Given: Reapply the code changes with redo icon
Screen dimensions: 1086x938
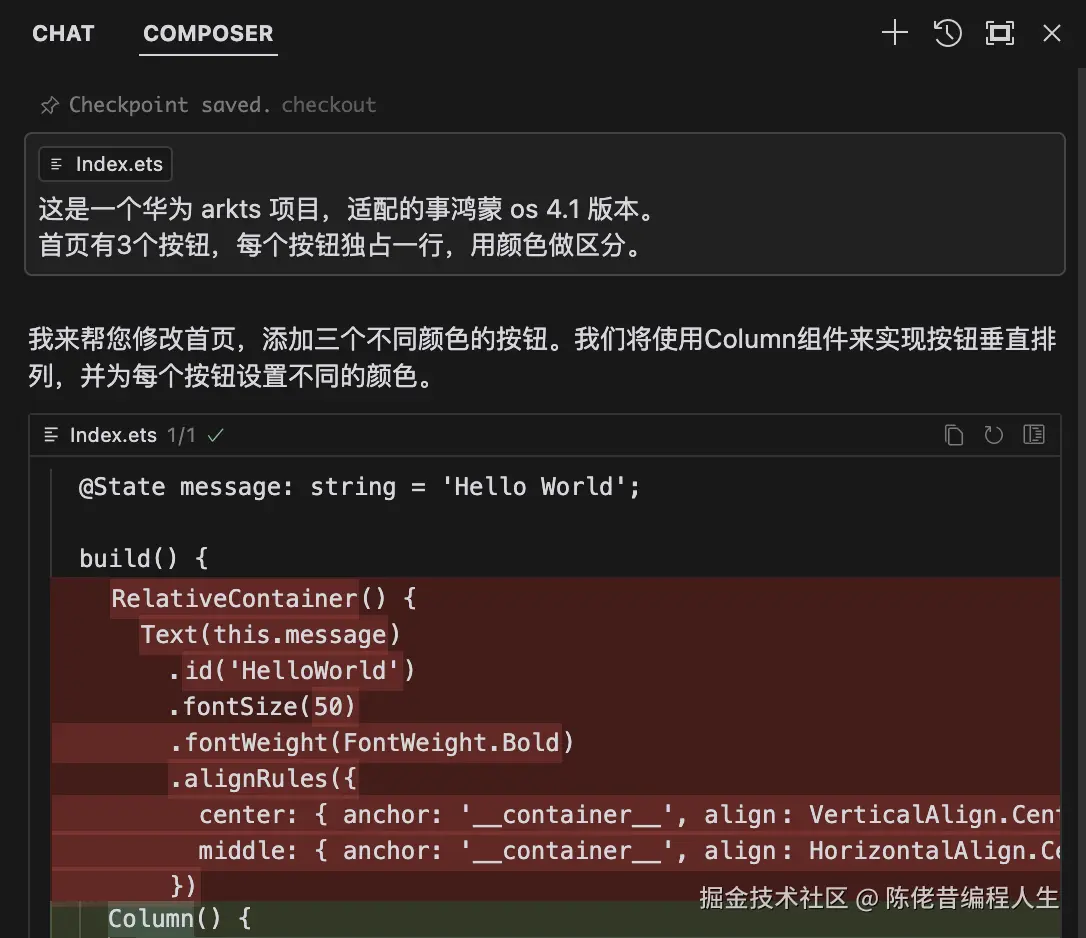Looking at the screenshot, I should coord(993,434).
